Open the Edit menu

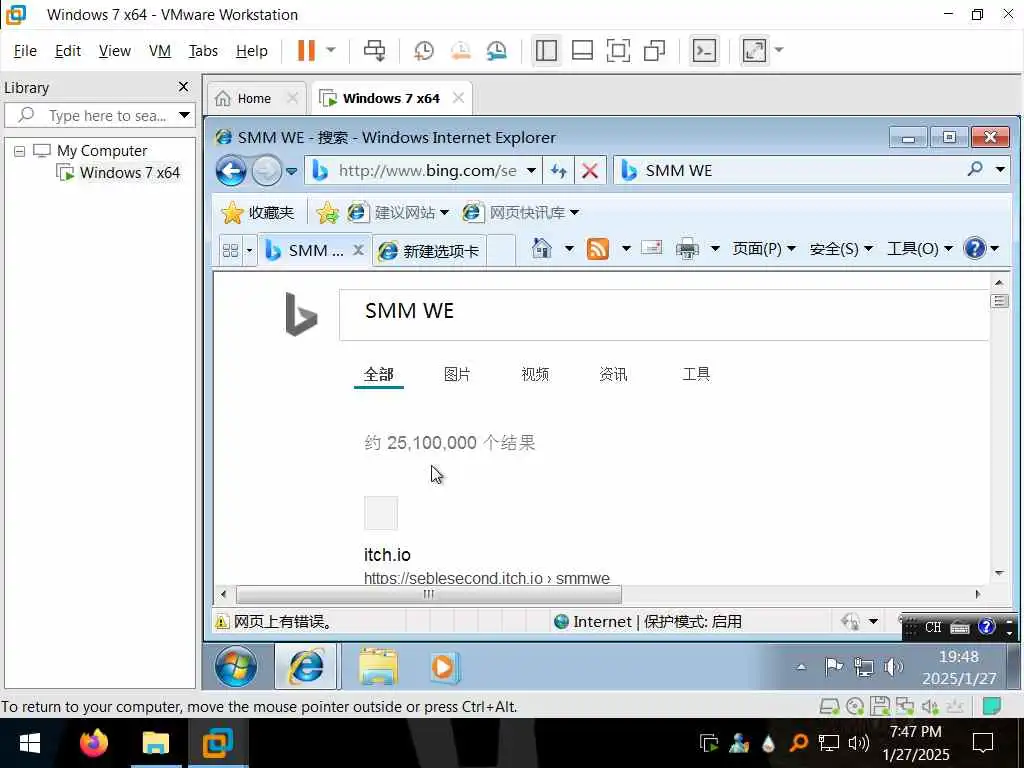point(67,50)
